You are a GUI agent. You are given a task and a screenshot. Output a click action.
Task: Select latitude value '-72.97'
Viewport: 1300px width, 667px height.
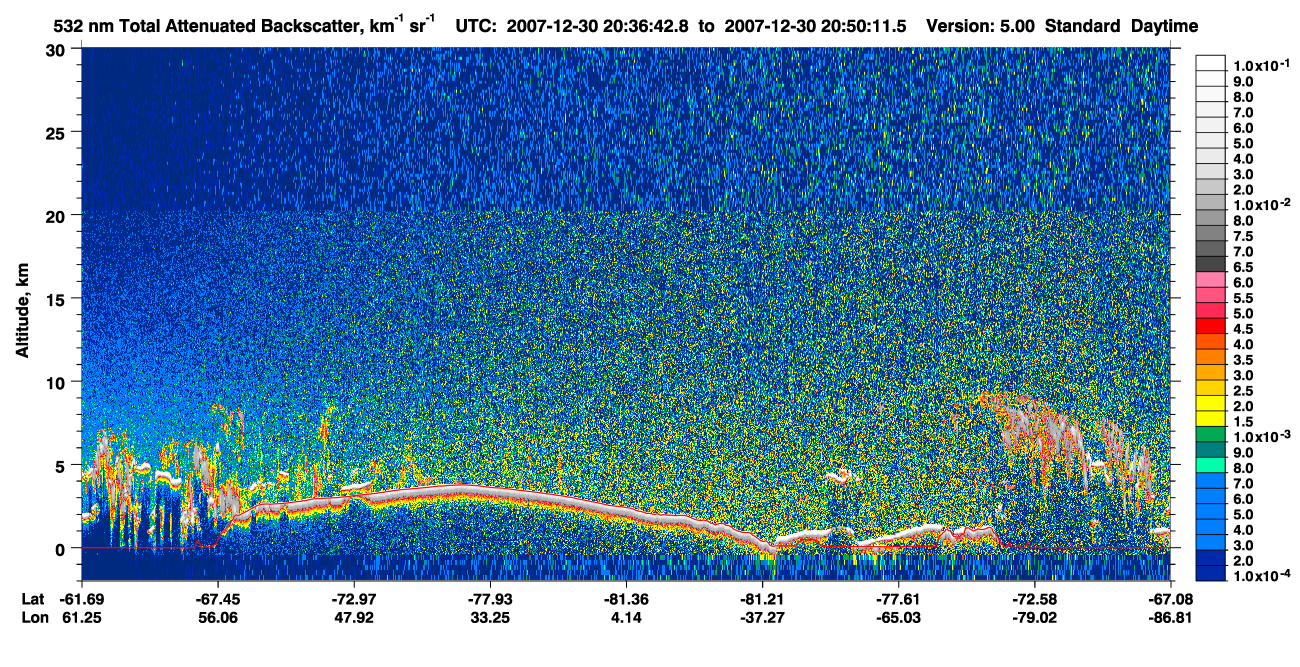pyautogui.click(x=353, y=599)
